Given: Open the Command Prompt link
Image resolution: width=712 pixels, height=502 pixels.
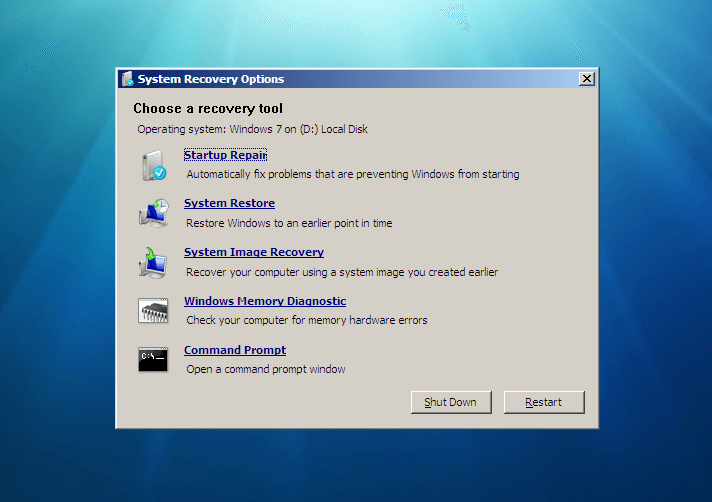Looking at the screenshot, I should 234,351.
